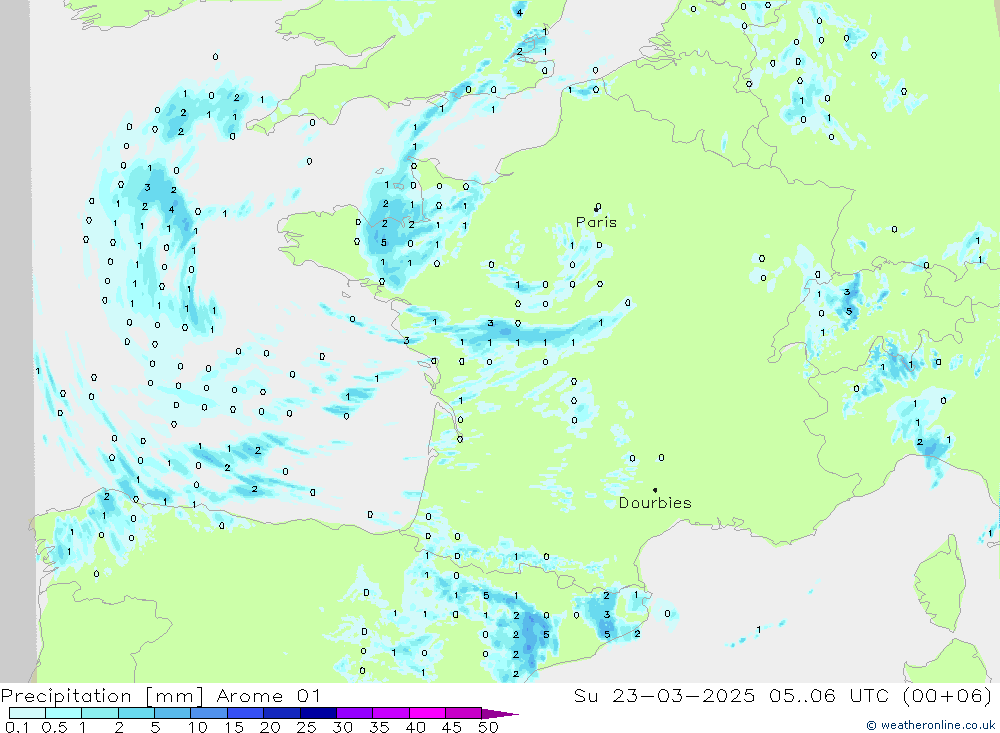
Task: Click the legend value '0.1'
Action: [x=17, y=727]
